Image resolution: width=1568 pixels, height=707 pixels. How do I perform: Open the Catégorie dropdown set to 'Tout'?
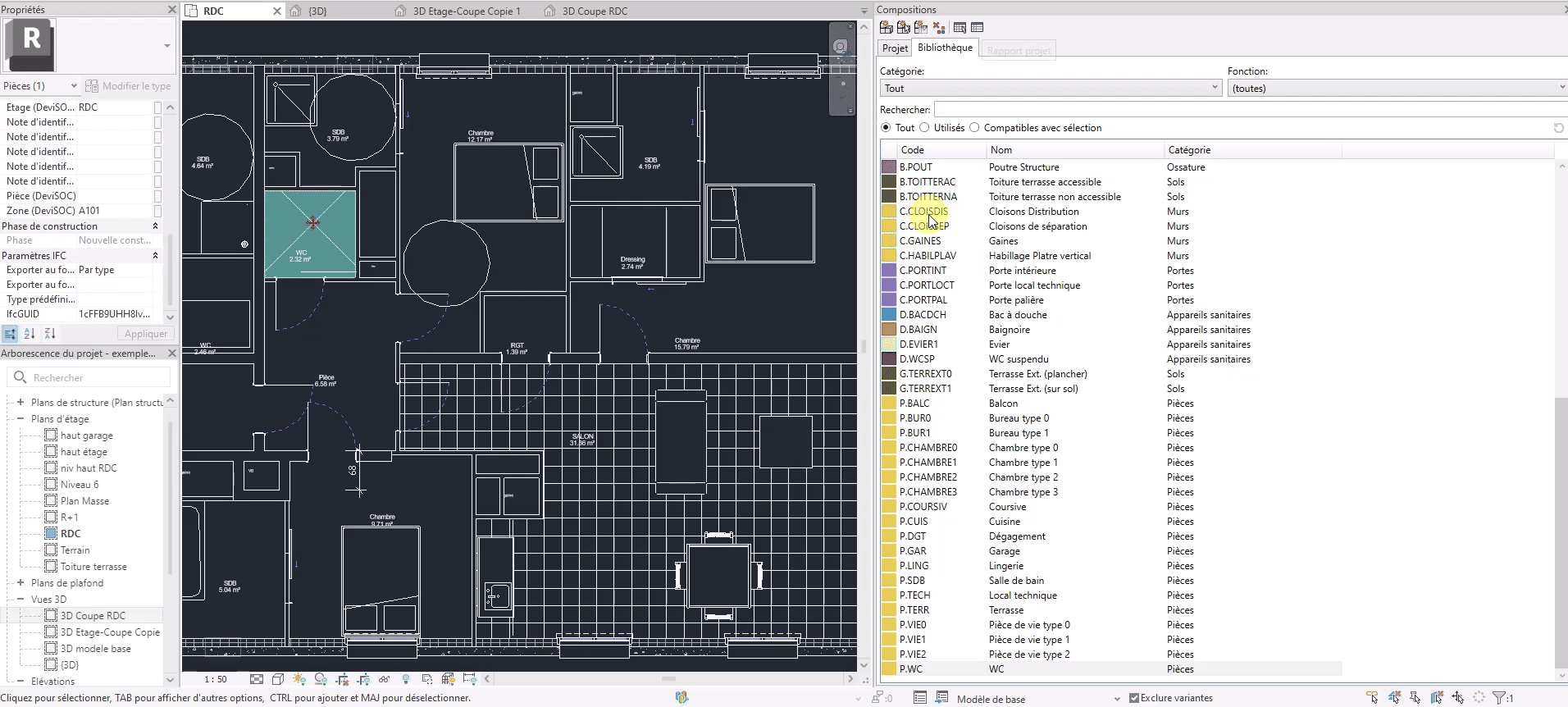(x=1051, y=89)
